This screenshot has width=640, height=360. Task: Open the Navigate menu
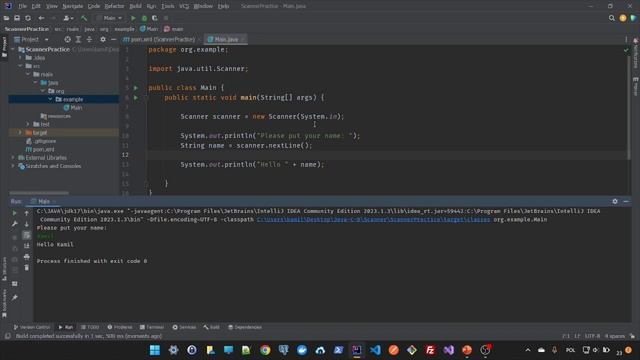72,6
